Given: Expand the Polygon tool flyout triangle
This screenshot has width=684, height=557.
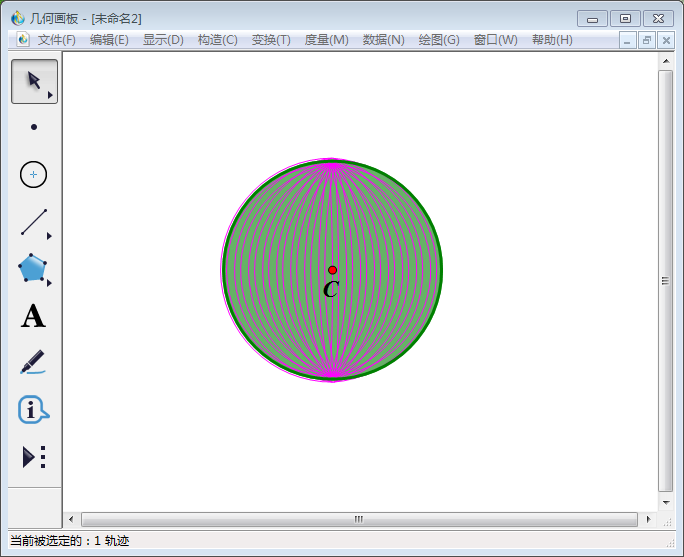Looking at the screenshot, I should coord(49,283).
